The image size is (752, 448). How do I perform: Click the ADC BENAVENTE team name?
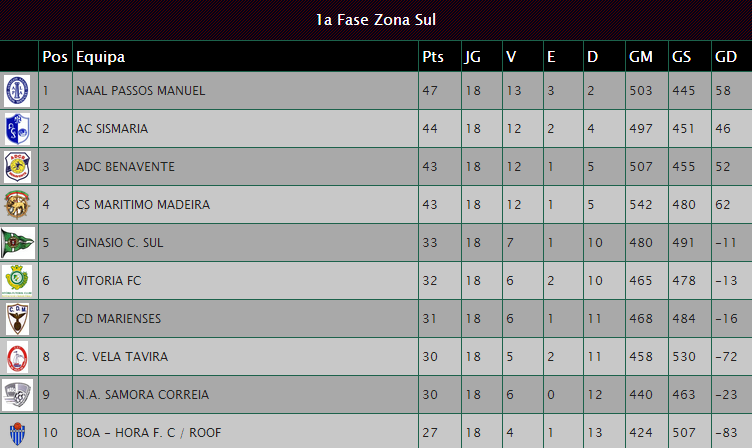(x=125, y=166)
